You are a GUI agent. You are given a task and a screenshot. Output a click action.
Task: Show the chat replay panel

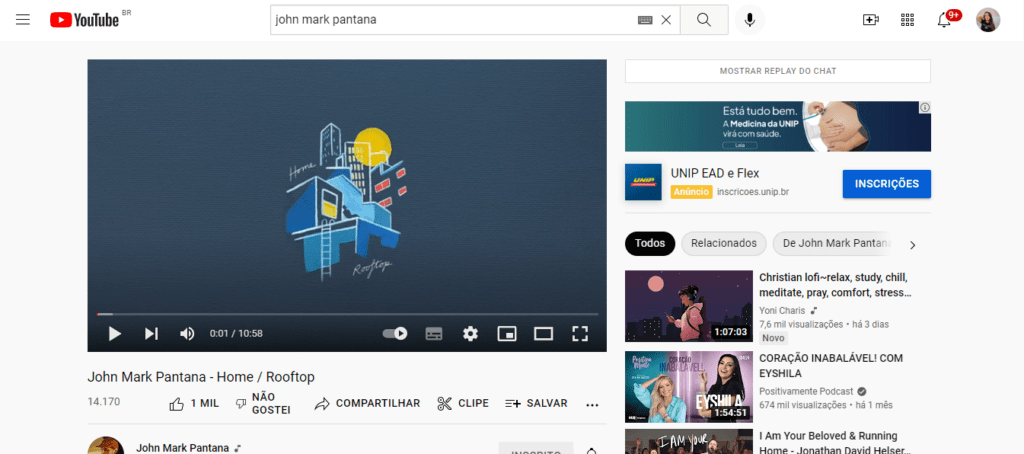coord(777,71)
